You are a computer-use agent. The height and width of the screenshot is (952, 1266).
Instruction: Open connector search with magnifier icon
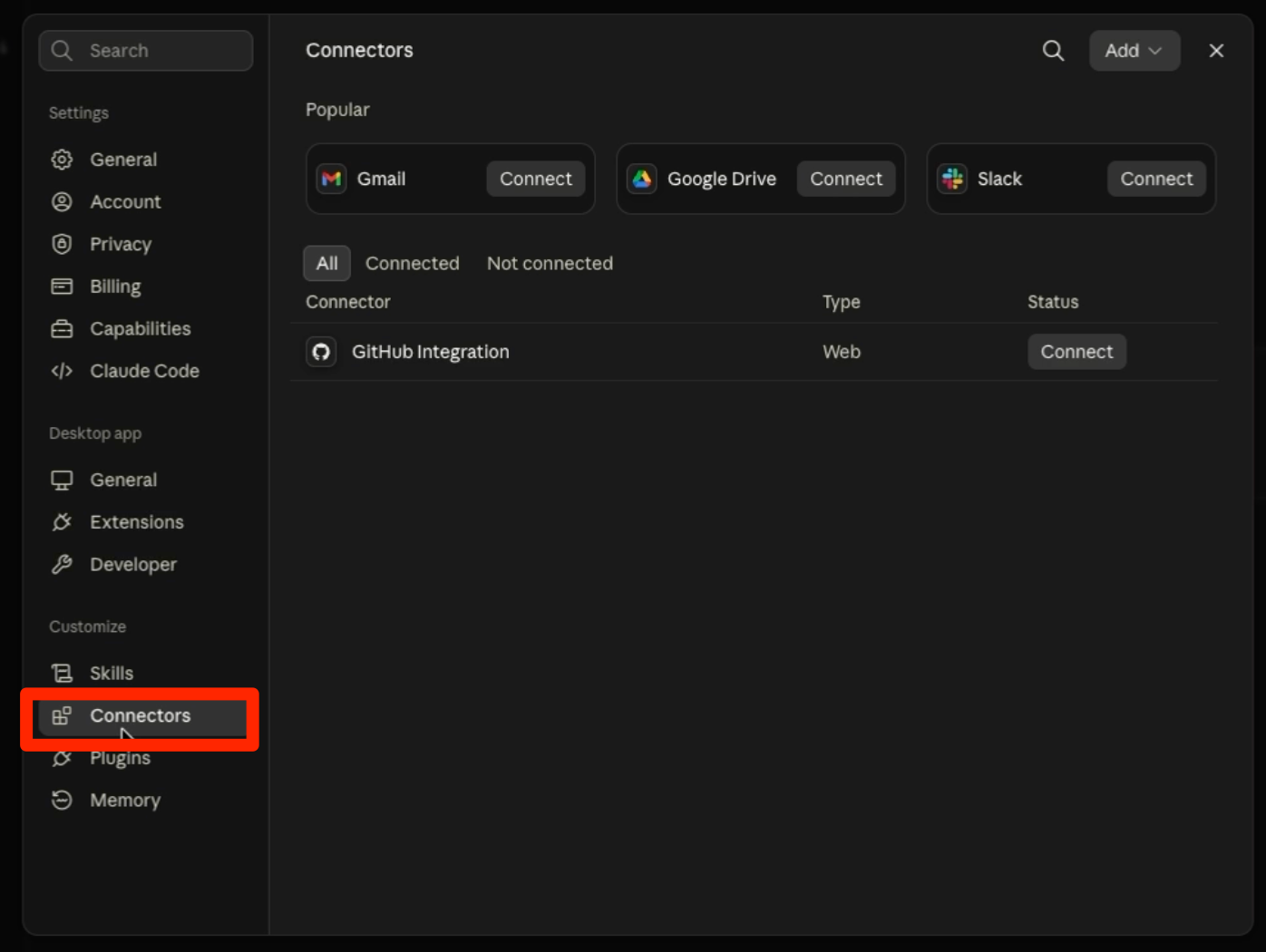pos(1053,51)
